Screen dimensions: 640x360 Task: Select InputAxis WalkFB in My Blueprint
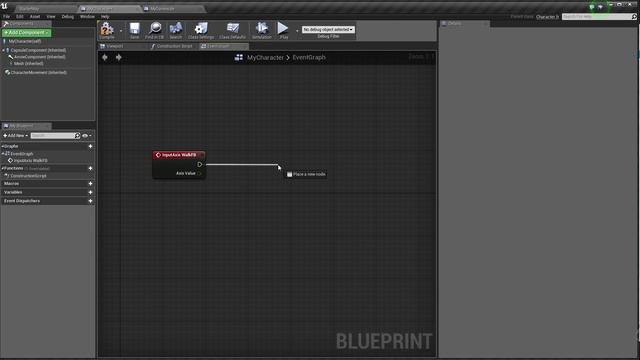coord(31,160)
